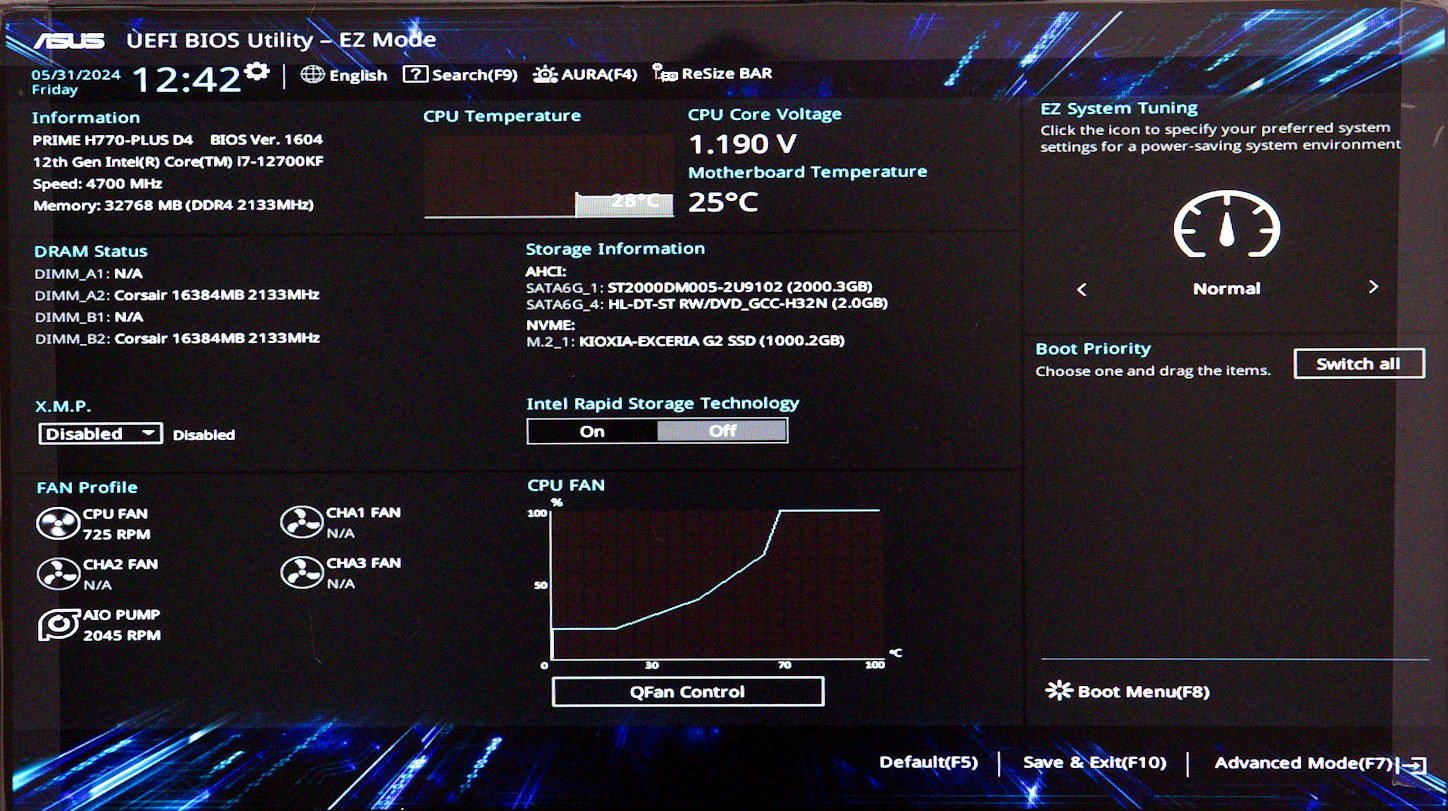This screenshot has width=1448, height=811.
Task: Click the 725 RPM CPU fan reading
Action: click(116, 535)
